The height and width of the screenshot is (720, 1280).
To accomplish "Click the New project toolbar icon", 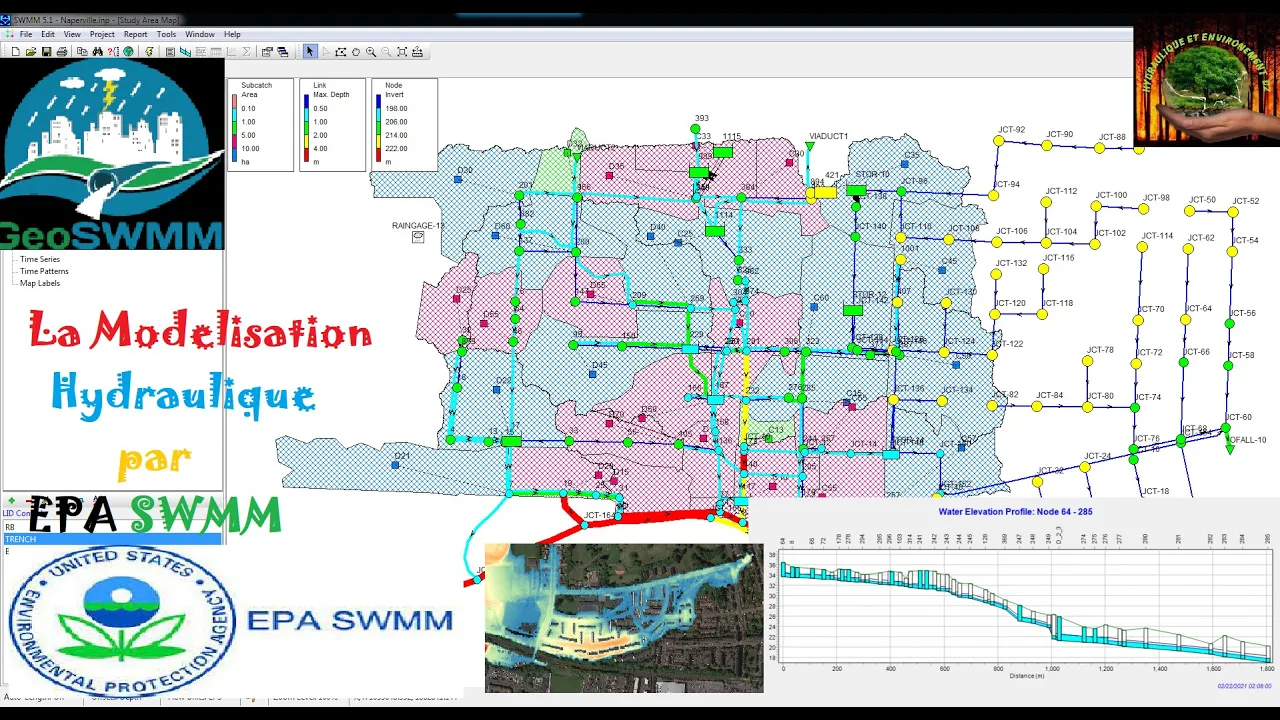I will (15, 51).
